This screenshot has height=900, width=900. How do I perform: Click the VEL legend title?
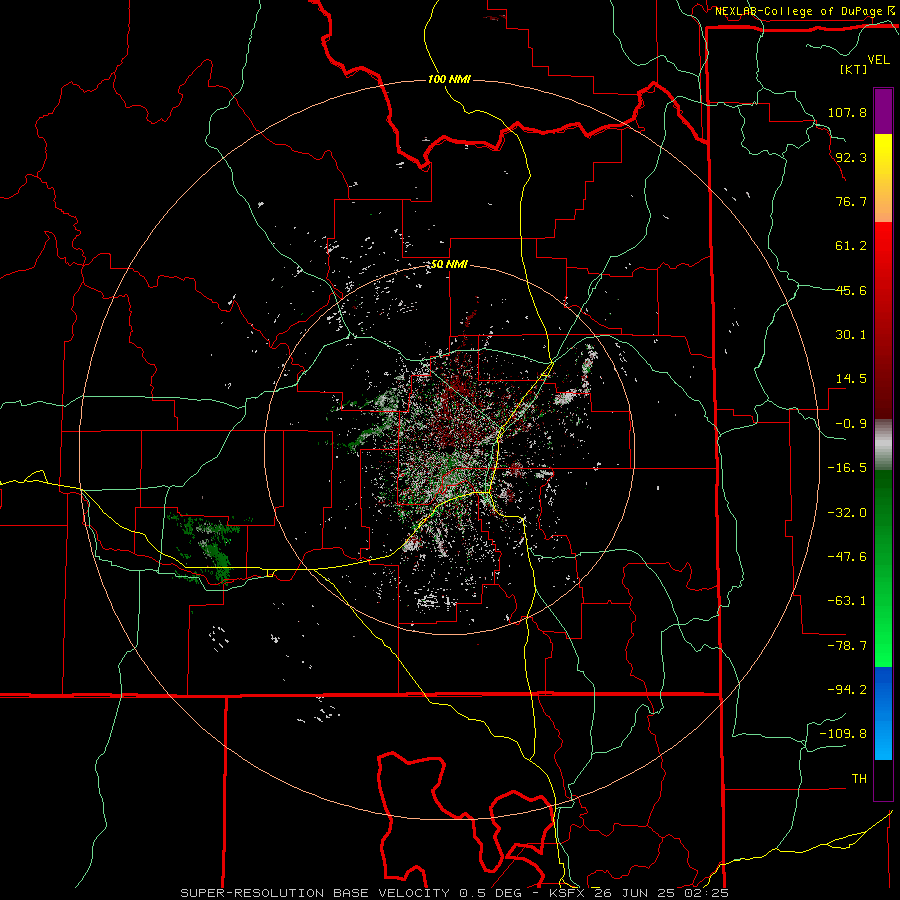pyautogui.click(x=878, y=60)
